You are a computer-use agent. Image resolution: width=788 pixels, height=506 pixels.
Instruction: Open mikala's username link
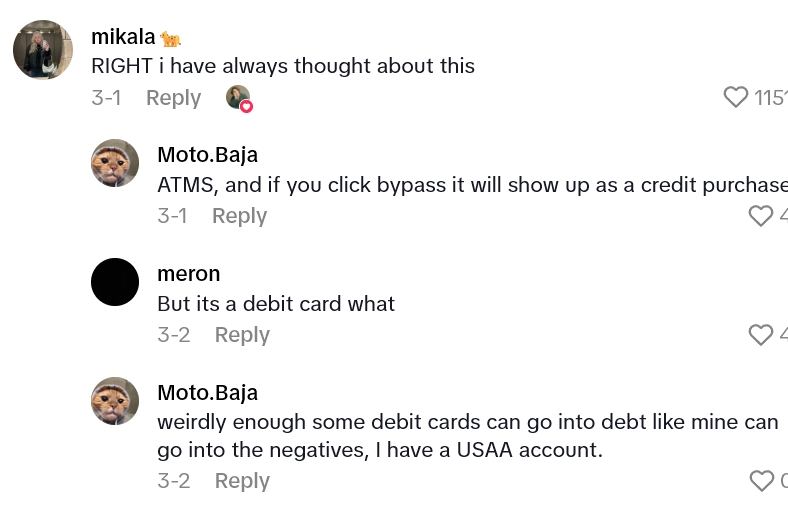[123, 37]
